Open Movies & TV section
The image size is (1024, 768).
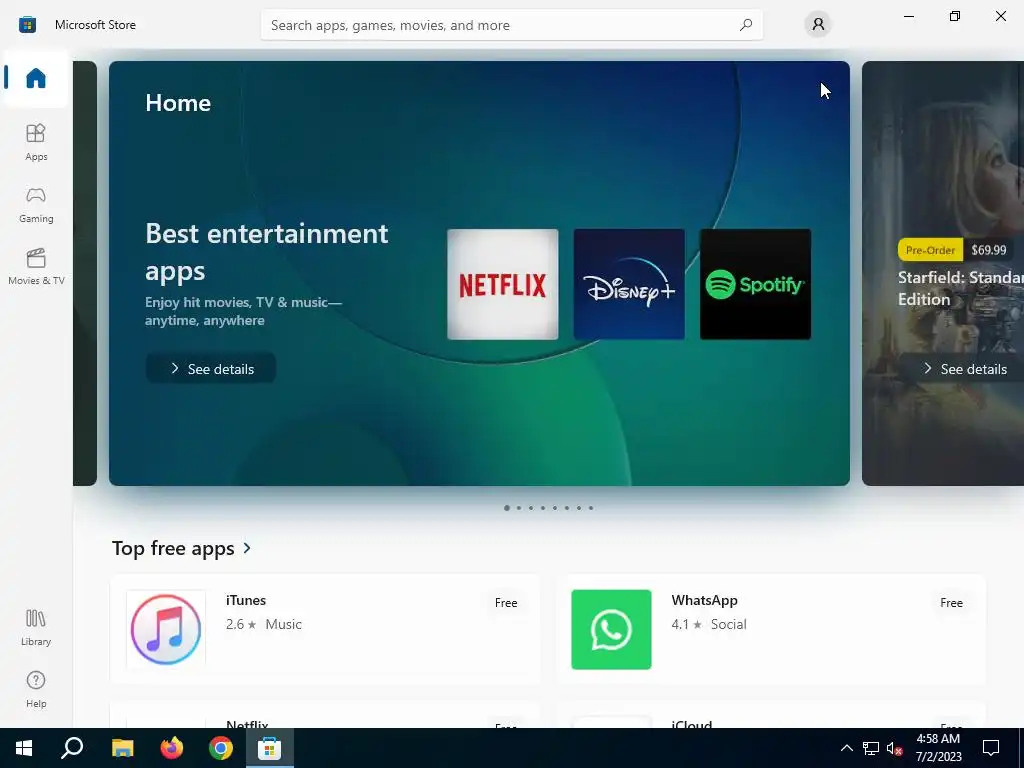pos(36,266)
